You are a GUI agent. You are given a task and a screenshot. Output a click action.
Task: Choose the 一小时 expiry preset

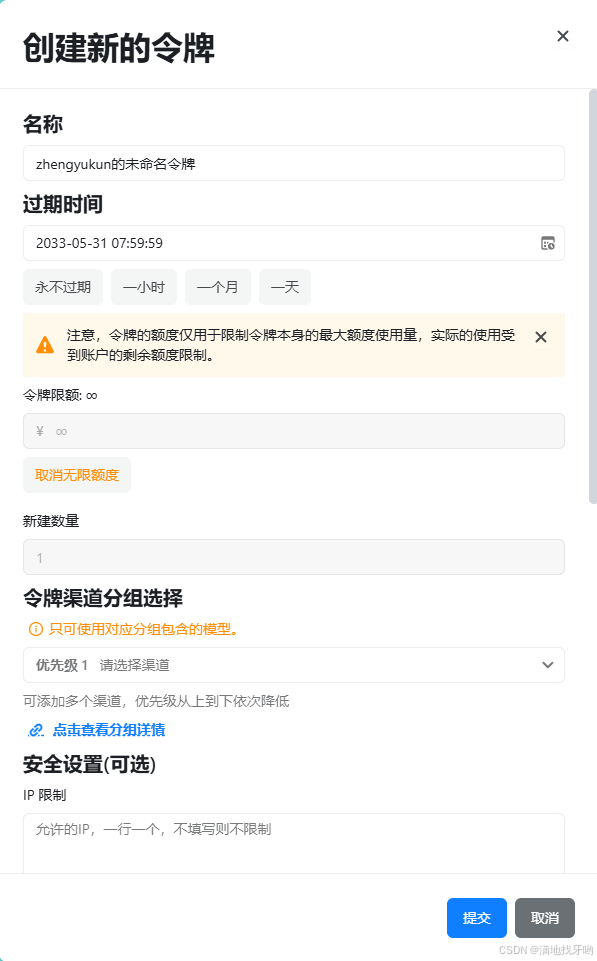point(144,287)
